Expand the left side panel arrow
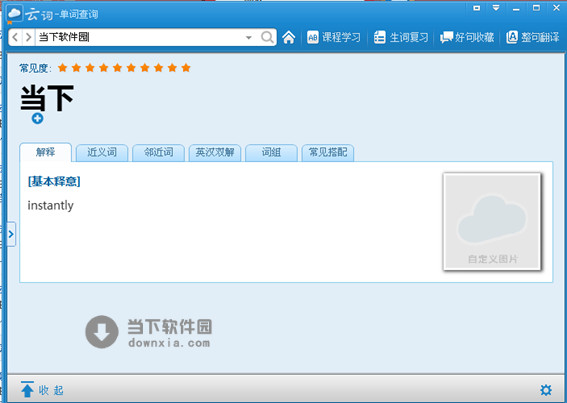The width and height of the screenshot is (567, 403). (11, 234)
